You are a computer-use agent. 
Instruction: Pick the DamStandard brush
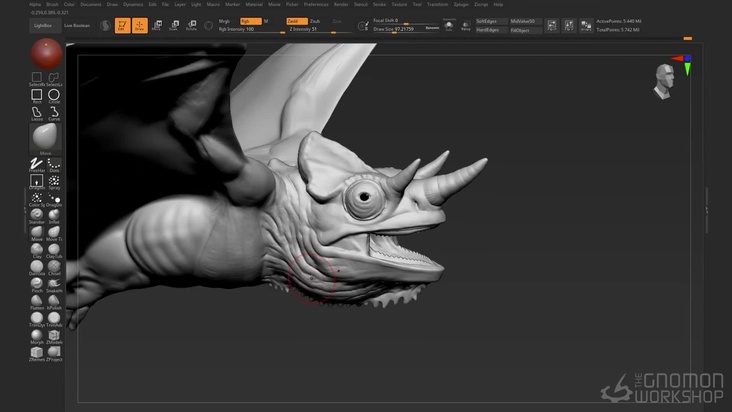tap(37, 266)
